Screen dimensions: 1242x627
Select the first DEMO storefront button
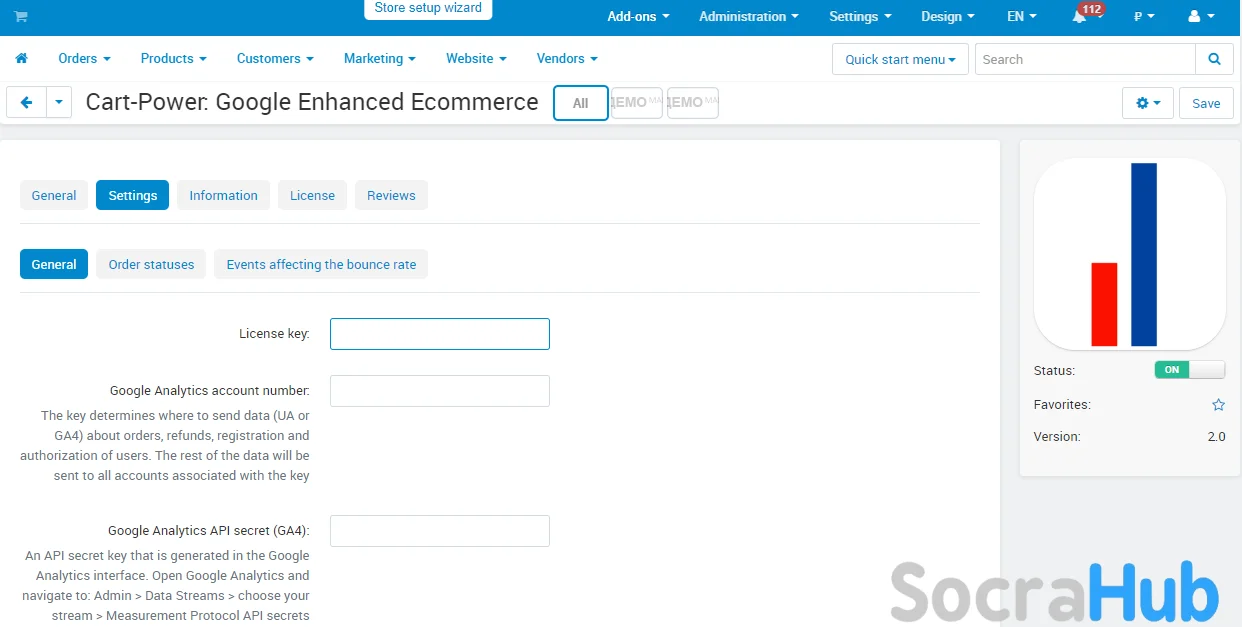[x=637, y=103]
